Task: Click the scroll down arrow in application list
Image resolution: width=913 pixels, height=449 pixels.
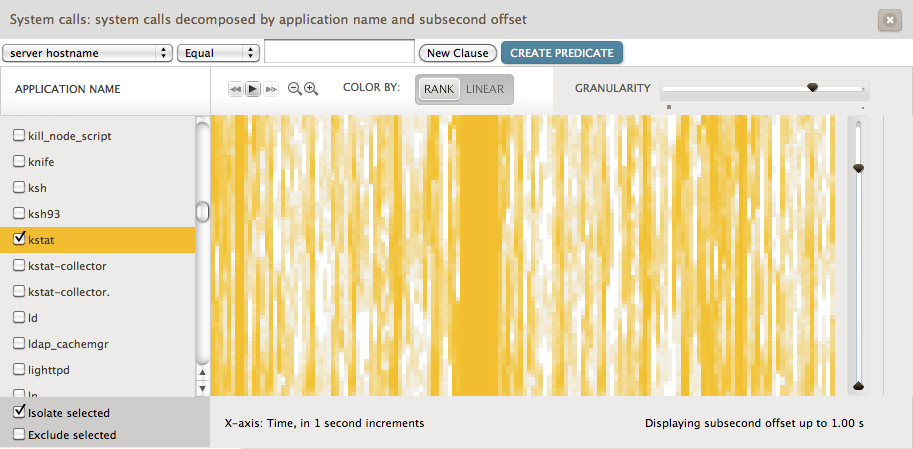Action: coord(203,388)
